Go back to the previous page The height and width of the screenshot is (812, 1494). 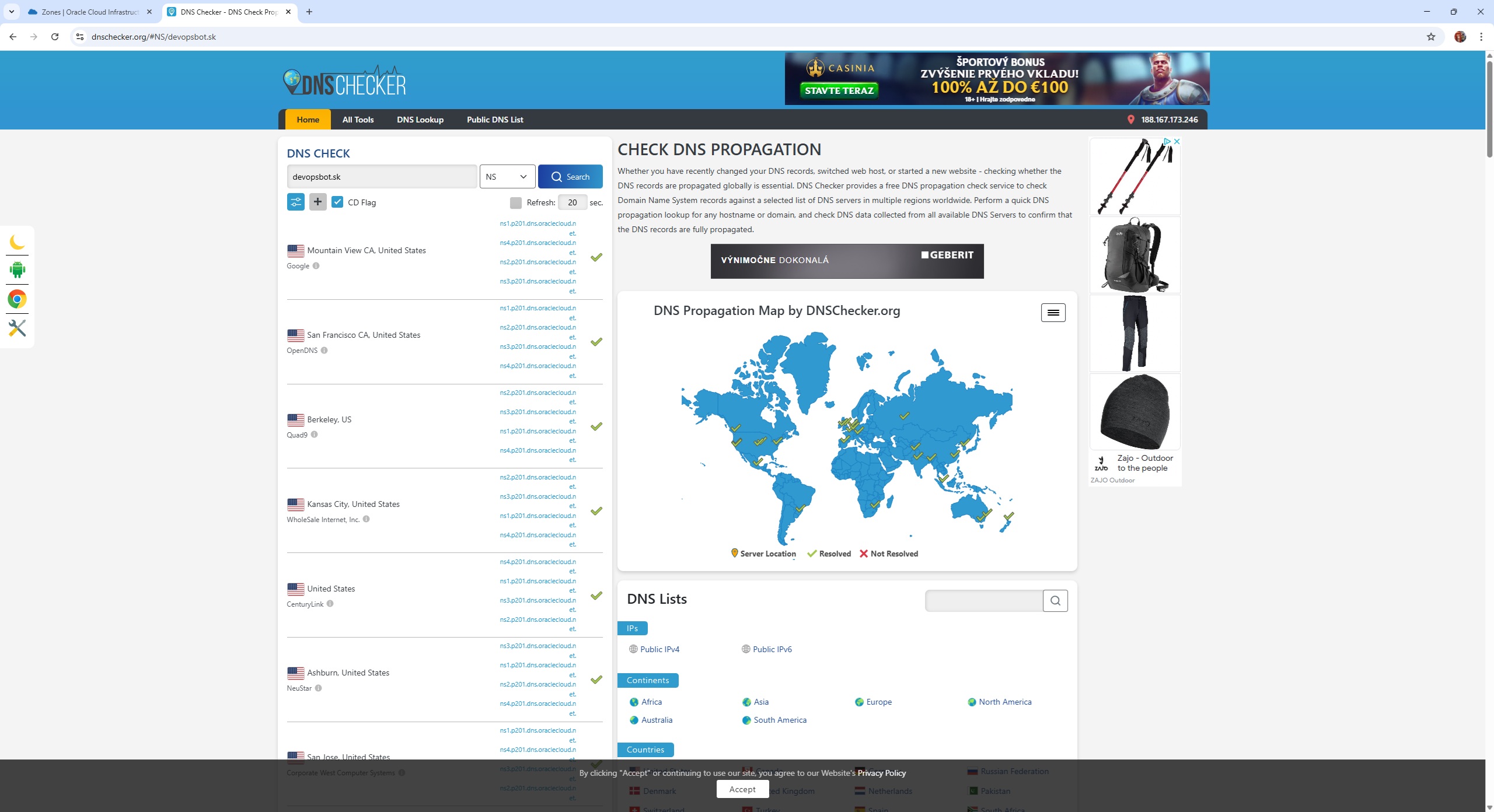pos(13,37)
